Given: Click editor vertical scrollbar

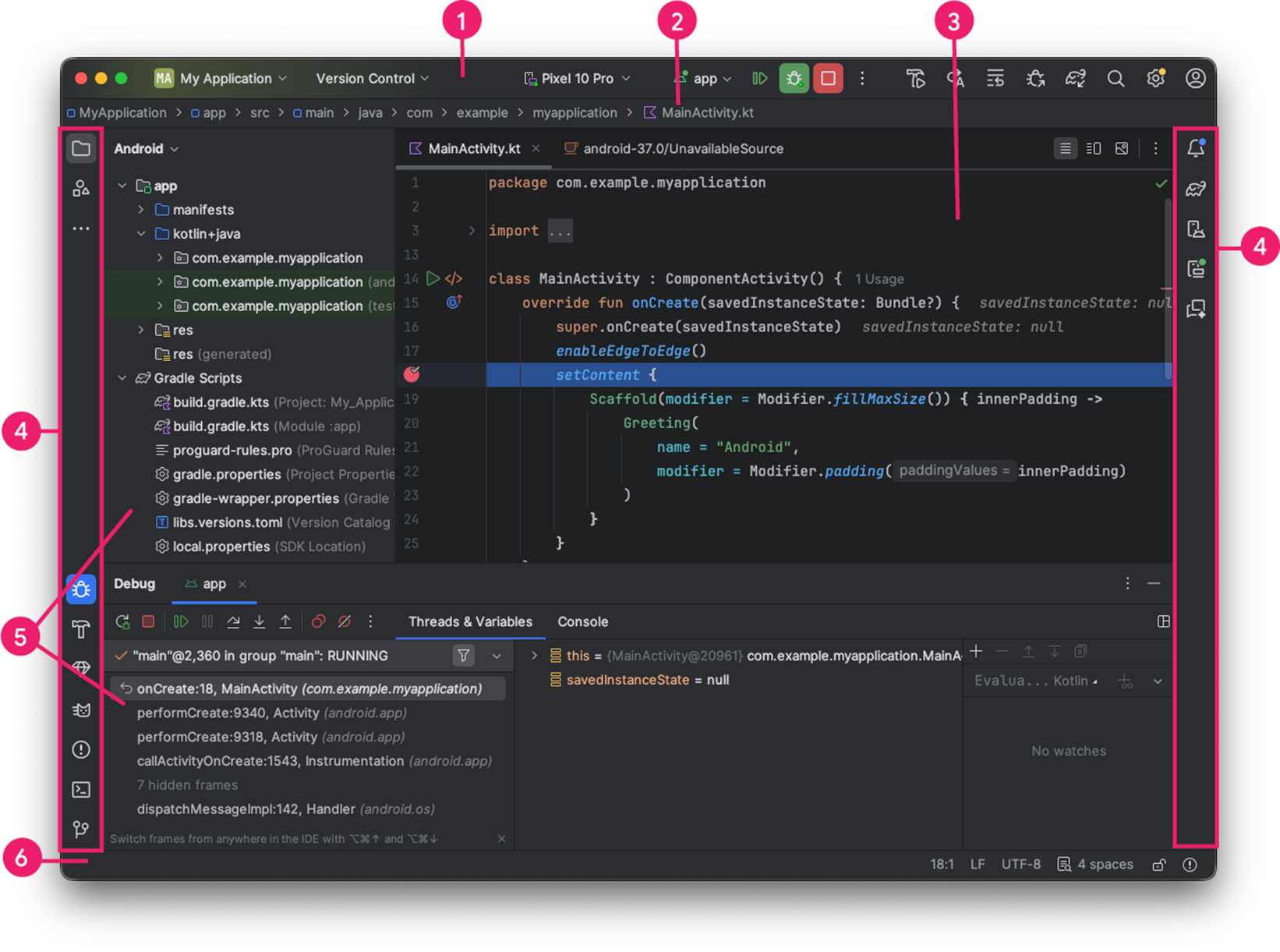Looking at the screenshot, I should coord(1168,288).
